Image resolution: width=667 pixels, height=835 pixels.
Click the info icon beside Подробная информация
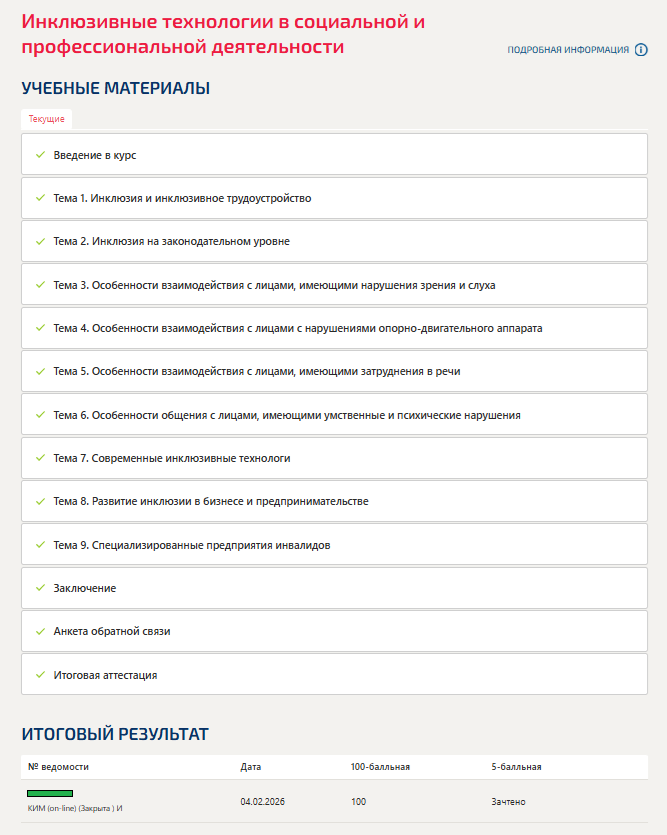click(x=642, y=50)
